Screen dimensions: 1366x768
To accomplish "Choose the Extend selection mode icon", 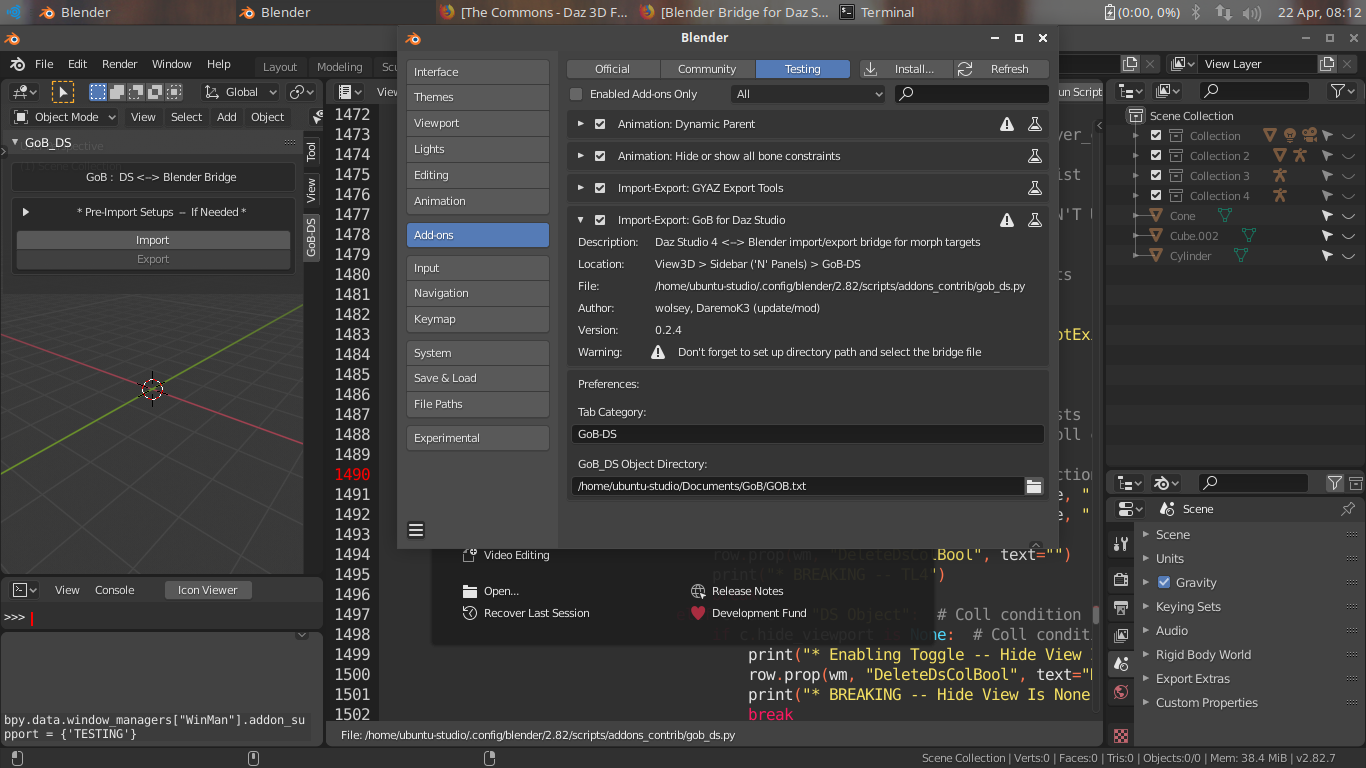I will tap(117, 92).
